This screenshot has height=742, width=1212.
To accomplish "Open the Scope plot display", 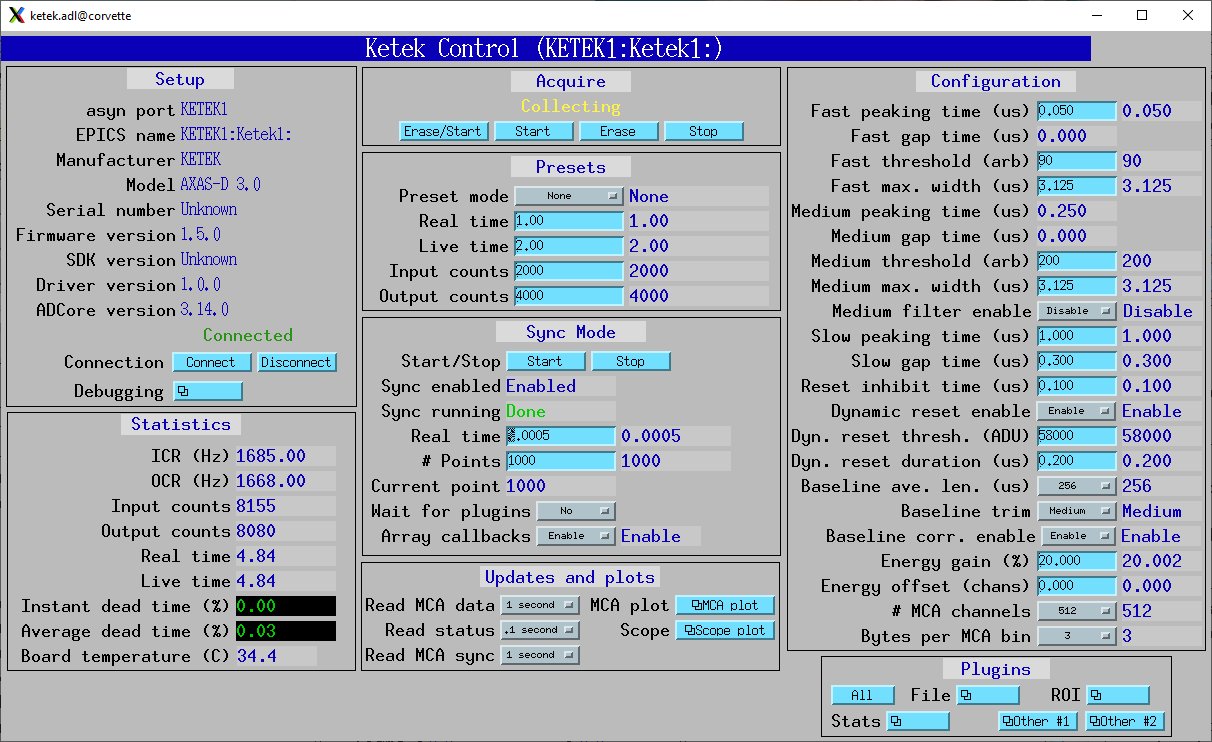I will pyautogui.click(x=725, y=630).
